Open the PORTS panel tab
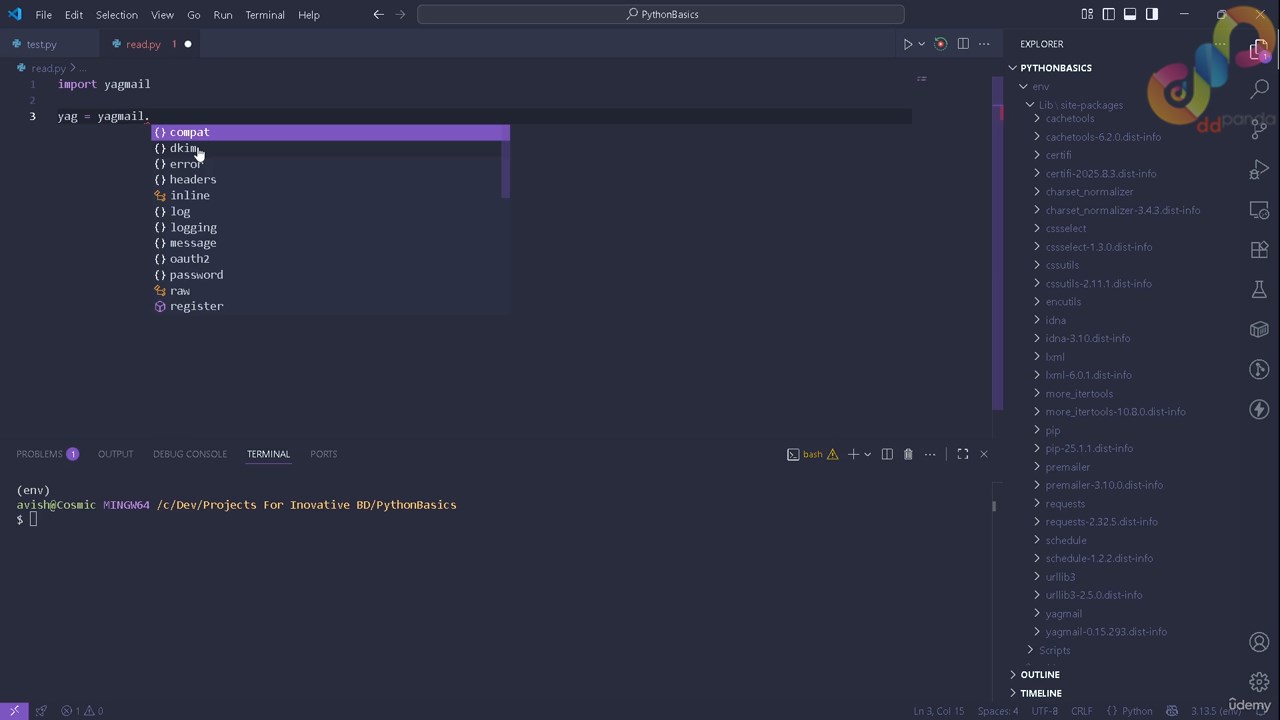Image resolution: width=1280 pixels, height=720 pixels. [x=323, y=454]
